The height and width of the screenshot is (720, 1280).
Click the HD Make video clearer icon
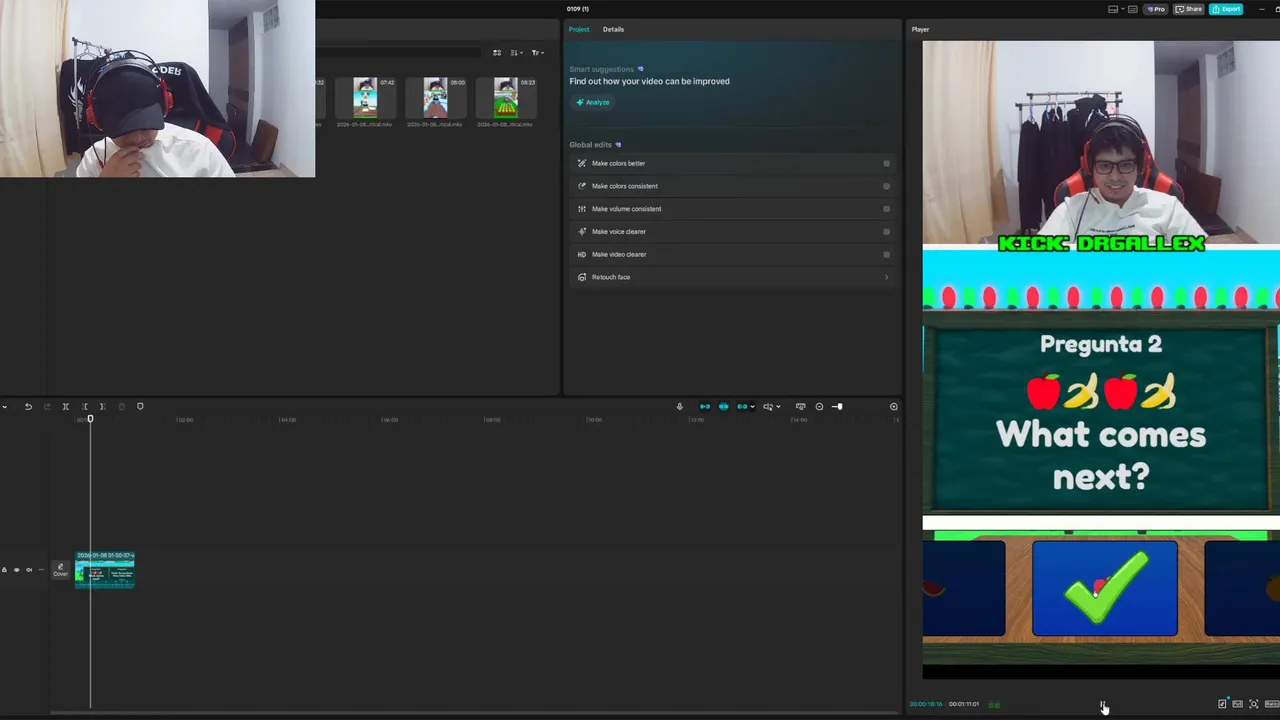582,254
